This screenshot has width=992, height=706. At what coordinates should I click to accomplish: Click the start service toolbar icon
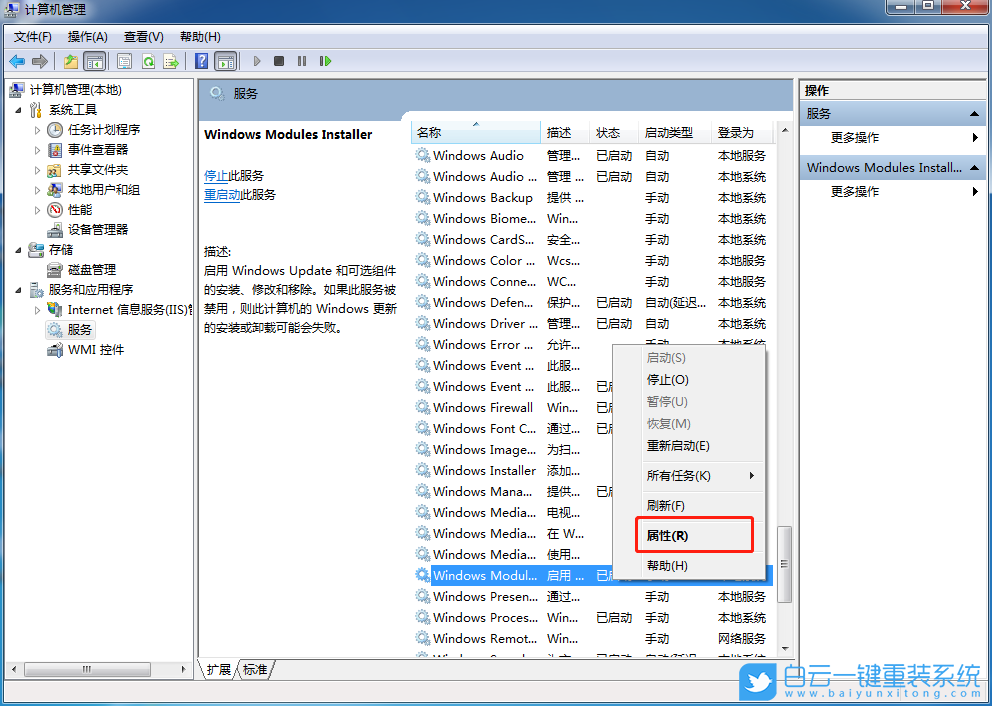[256, 61]
